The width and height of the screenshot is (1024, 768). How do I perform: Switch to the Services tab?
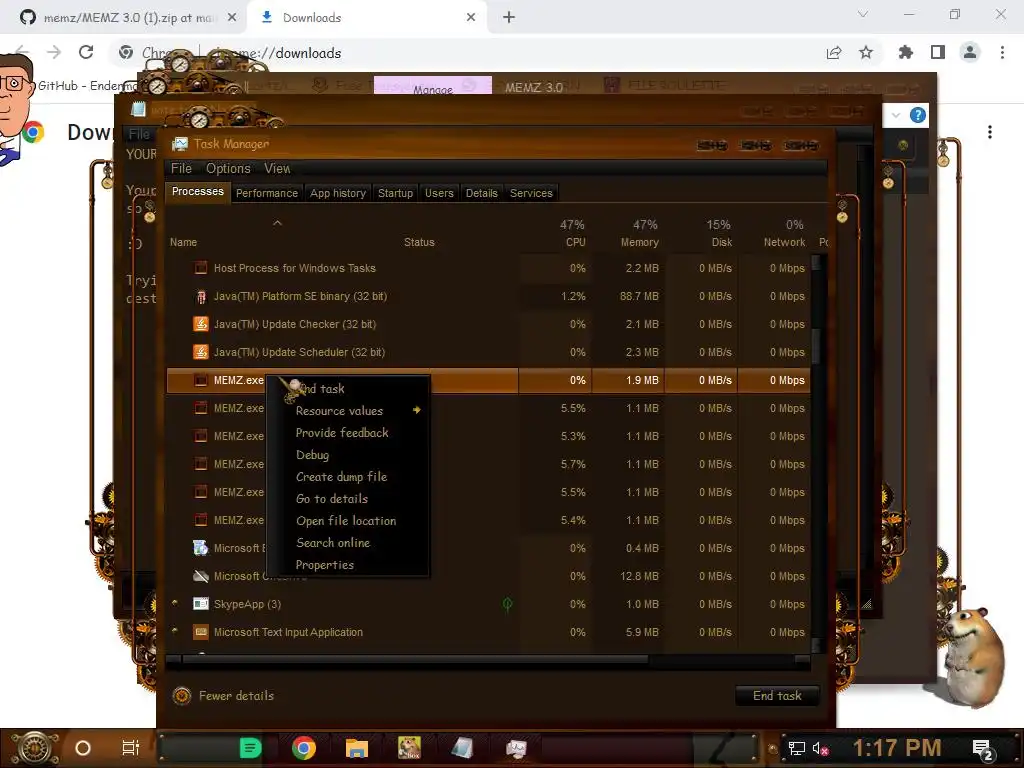(531, 193)
